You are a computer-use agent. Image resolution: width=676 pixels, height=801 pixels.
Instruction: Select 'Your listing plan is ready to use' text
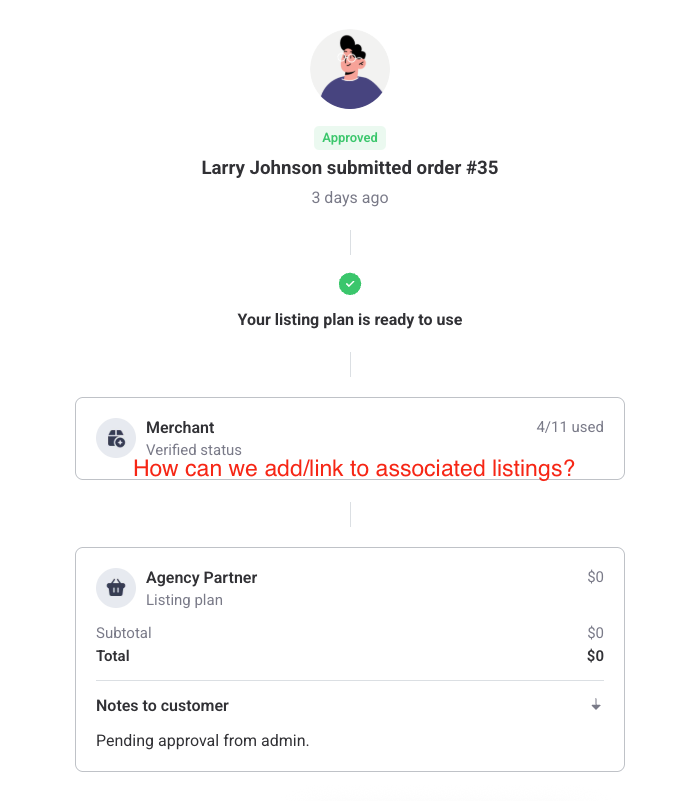[350, 320]
